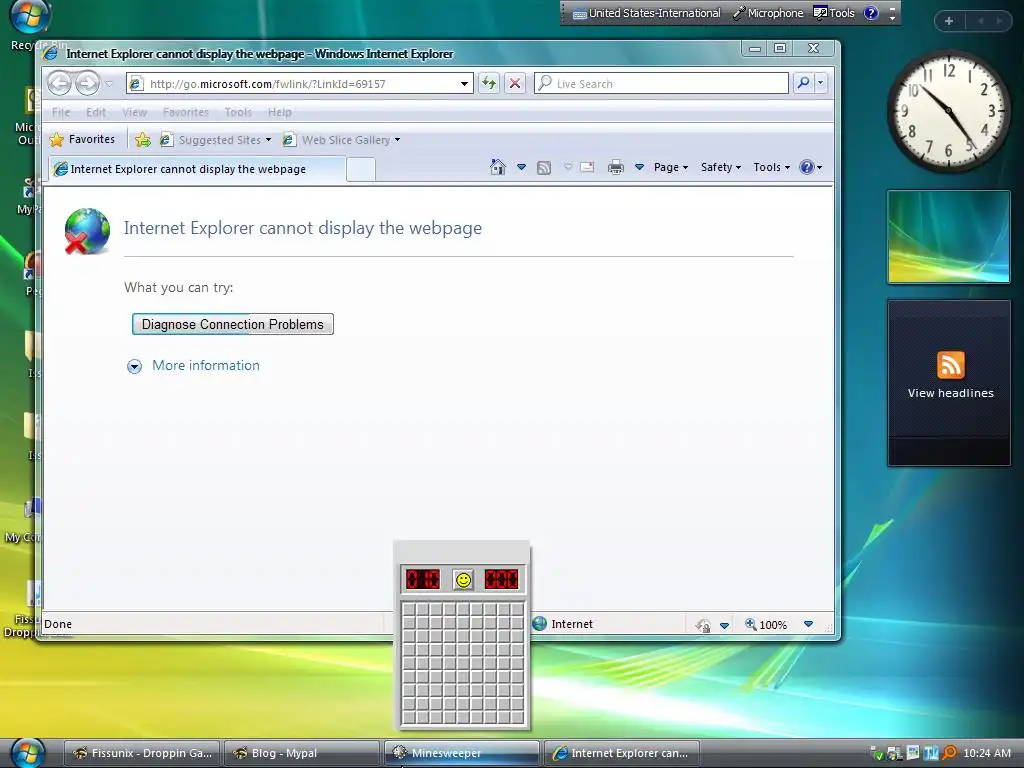Click the globe error icon on page

(x=87, y=231)
